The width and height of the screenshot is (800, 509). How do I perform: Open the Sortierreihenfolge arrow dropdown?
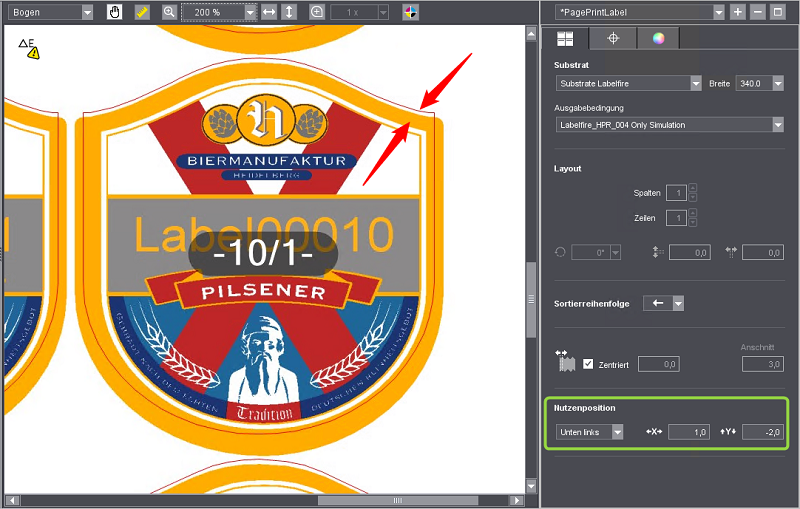pyautogui.click(x=678, y=303)
